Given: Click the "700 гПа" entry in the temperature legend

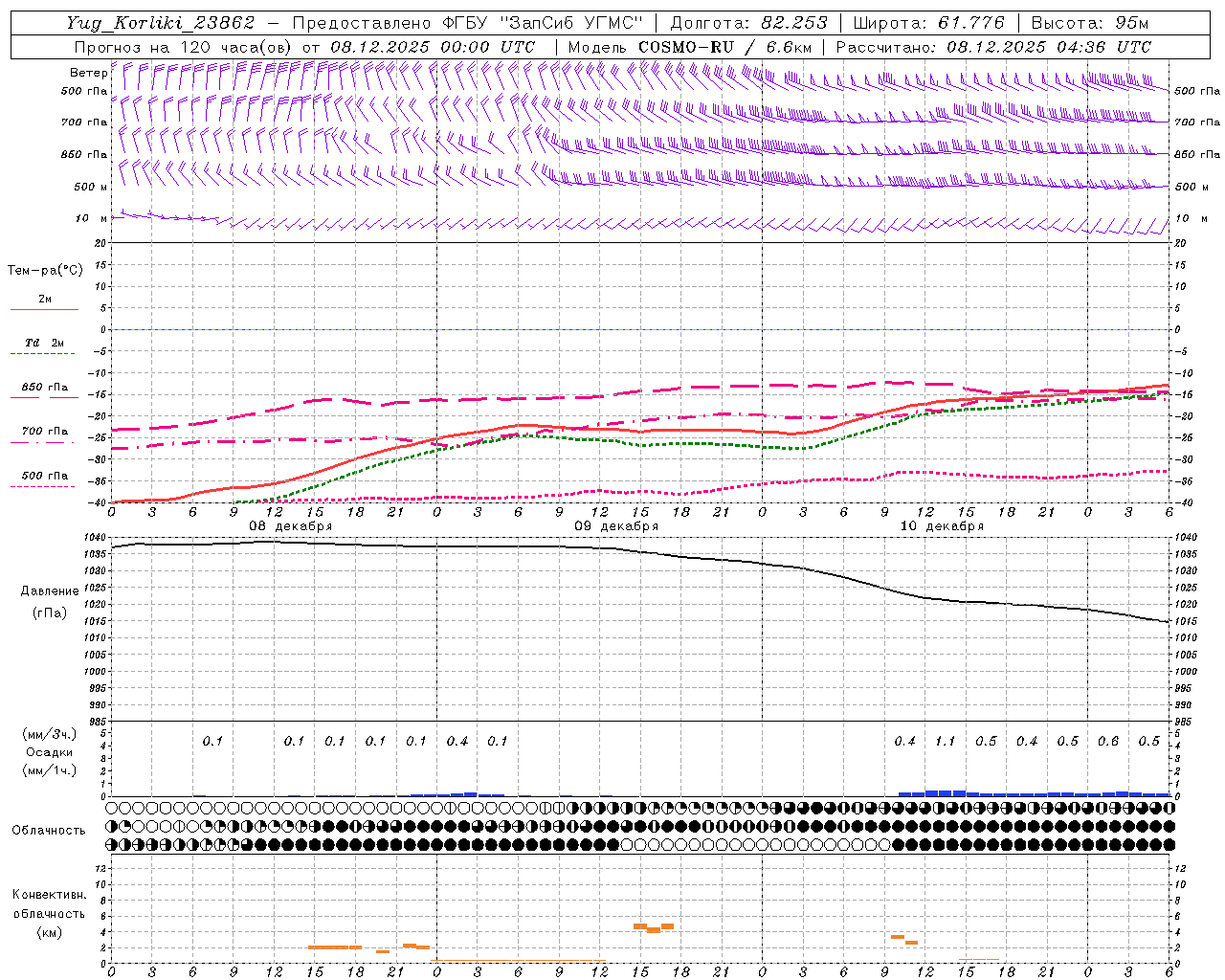Looking at the screenshot, I should [x=45, y=432].
